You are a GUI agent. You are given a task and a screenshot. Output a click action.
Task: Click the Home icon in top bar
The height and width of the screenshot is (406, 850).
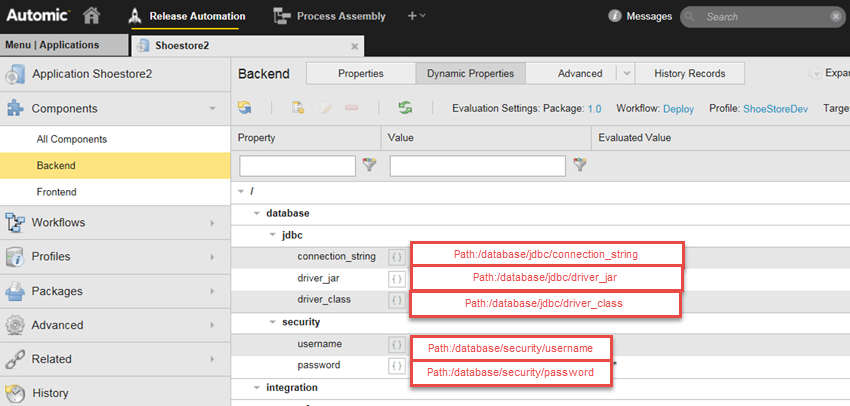[x=92, y=16]
